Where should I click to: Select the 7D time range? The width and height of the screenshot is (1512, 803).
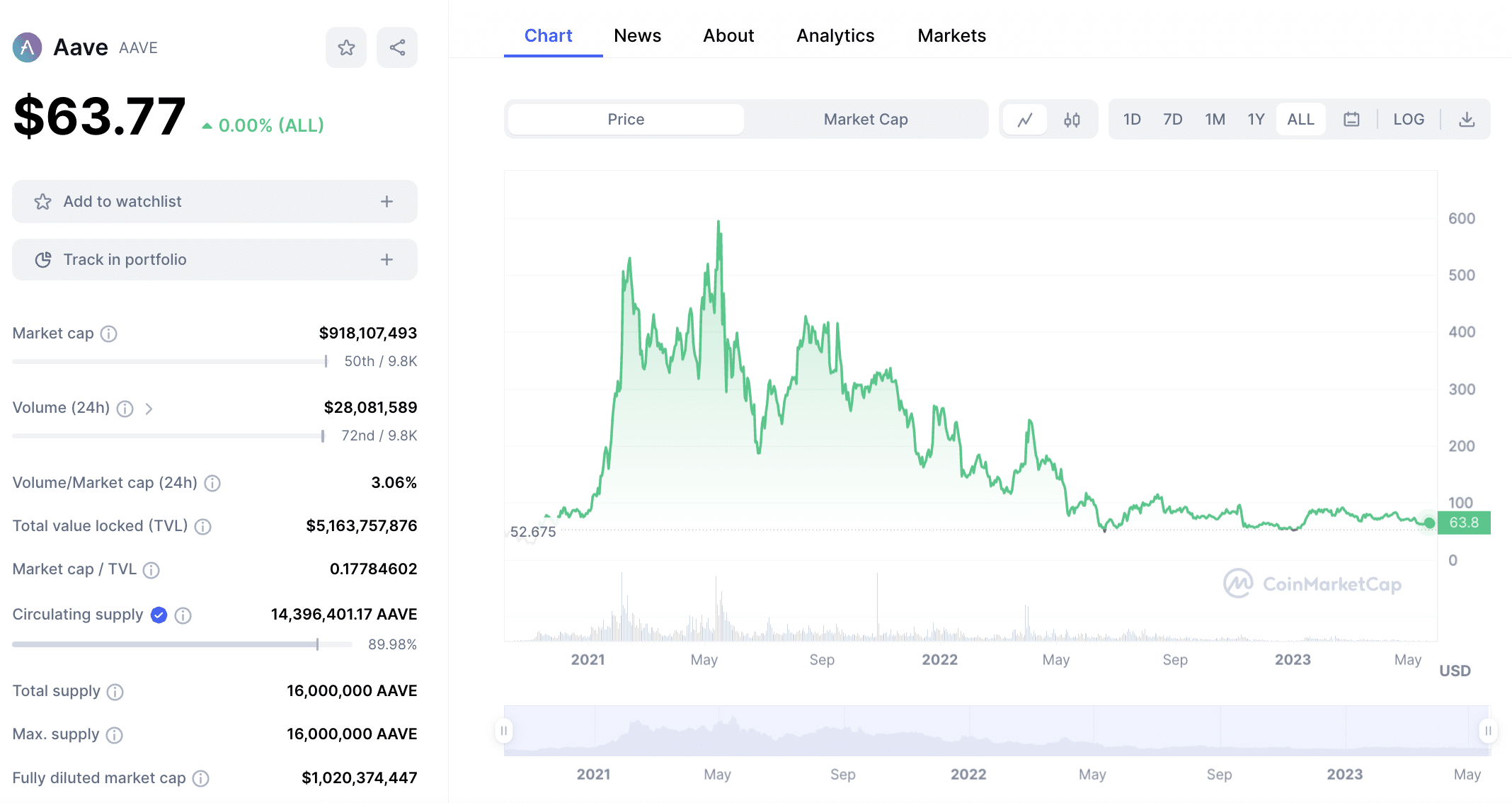click(x=1173, y=120)
